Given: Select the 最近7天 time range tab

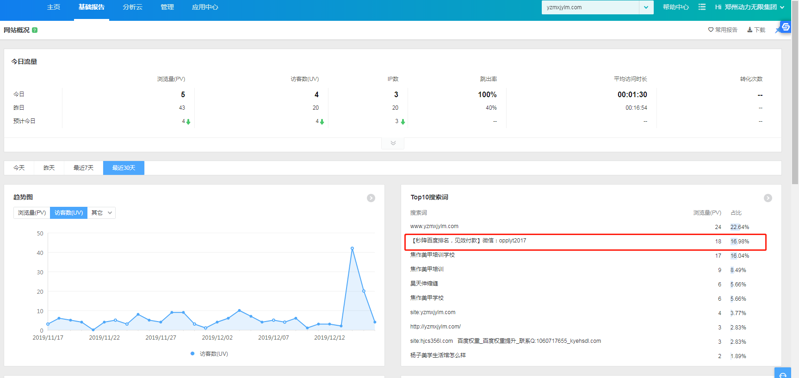Looking at the screenshot, I should 84,168.
